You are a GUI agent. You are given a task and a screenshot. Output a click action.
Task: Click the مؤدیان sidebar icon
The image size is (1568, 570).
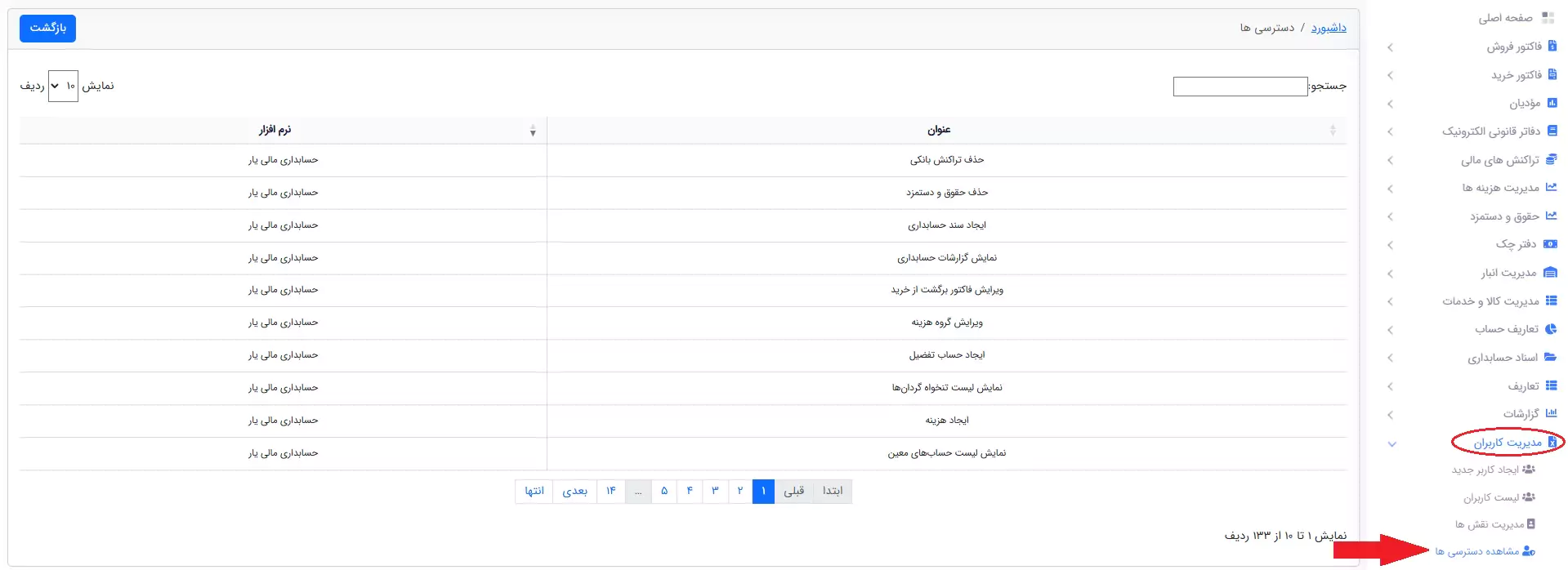click(1552, 103)
